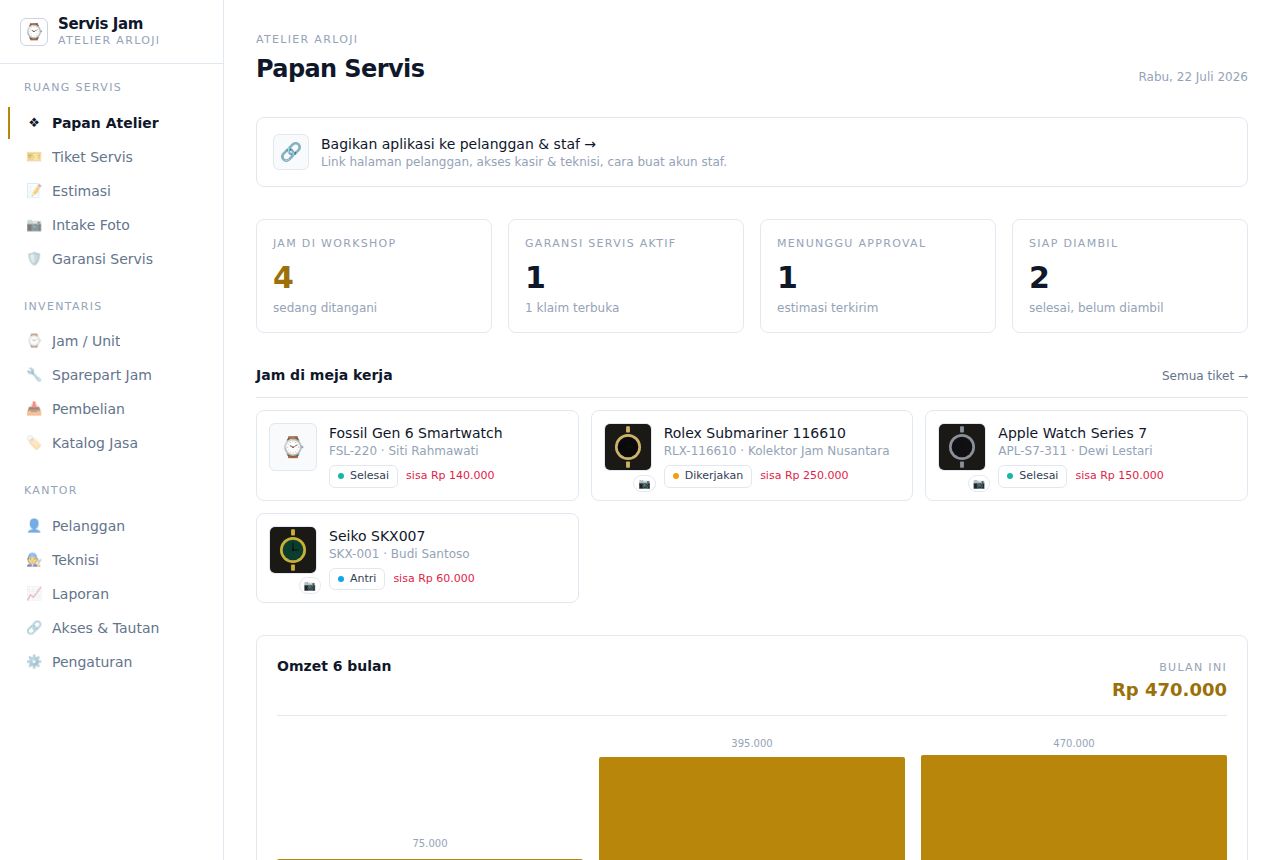Click the Selesai status badge on Fossil ticket
1280x860 pixels.
363,476
